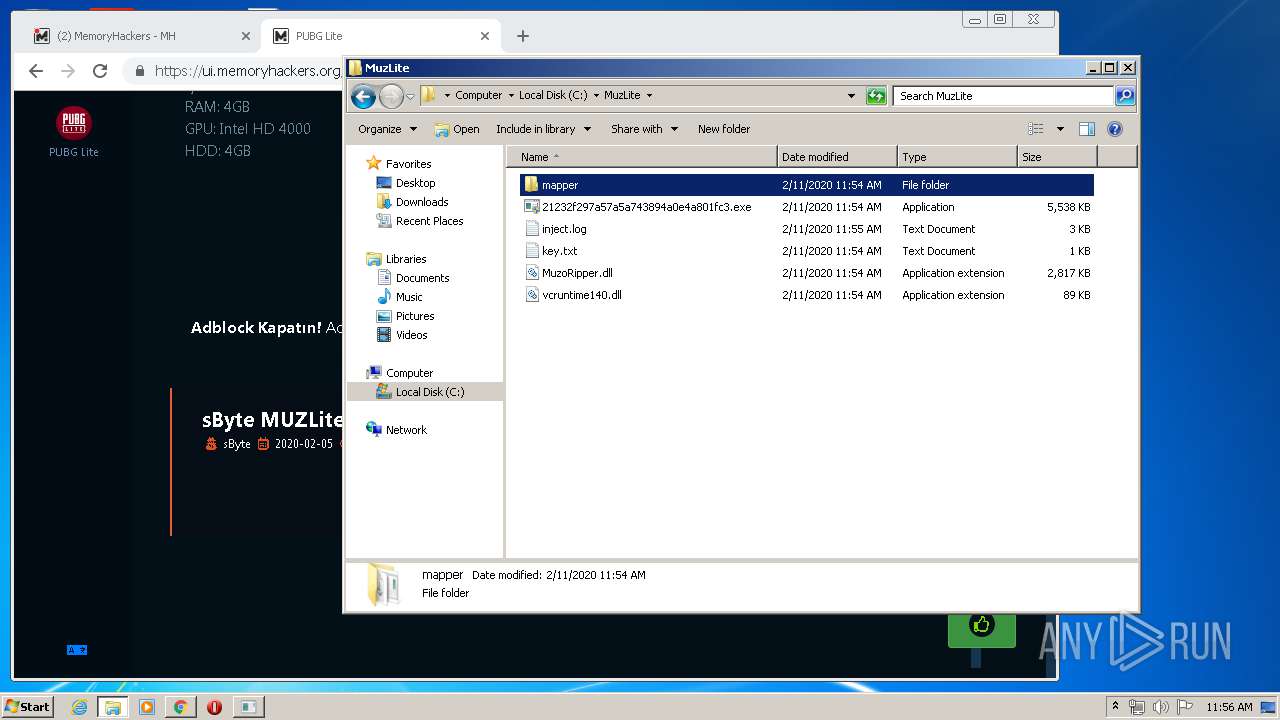Select the MuzoRipper.dll file icon

532,273
